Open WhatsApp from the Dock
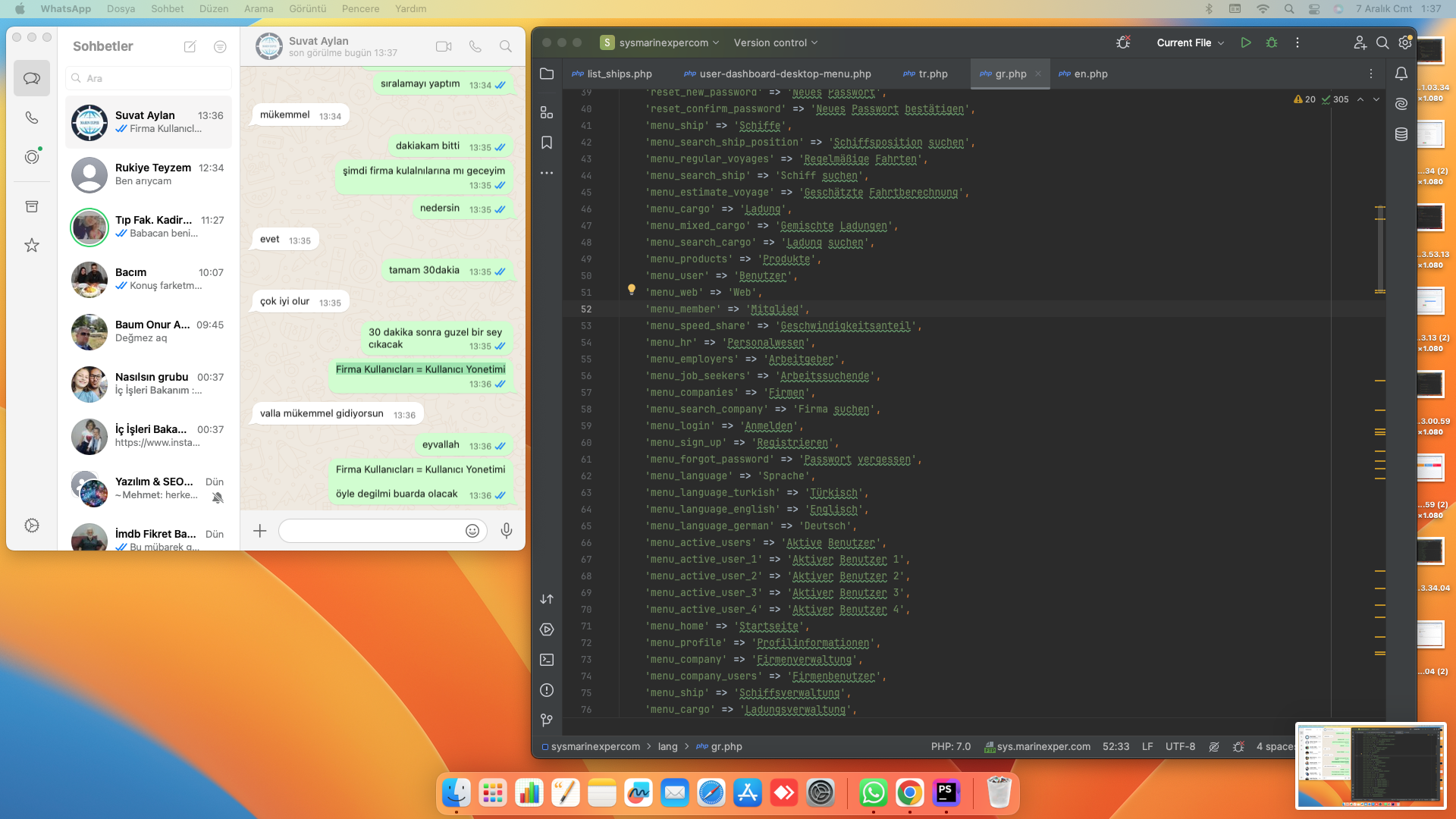The width and height of the screenshot is (1456, 819). tap(873, 793)
